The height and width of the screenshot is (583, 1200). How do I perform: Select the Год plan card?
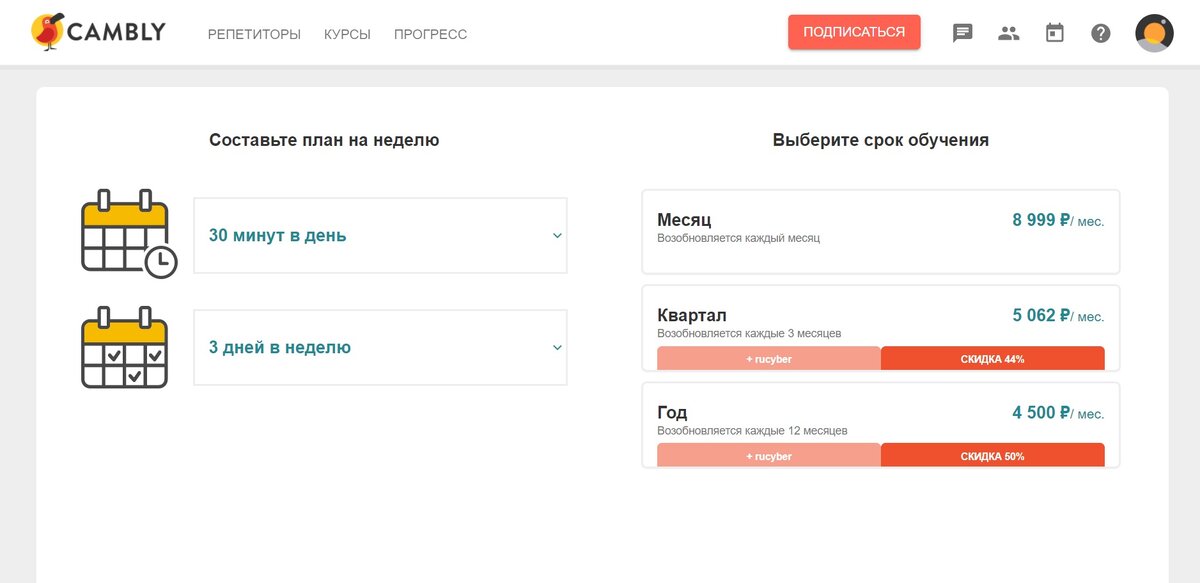tap(881, 425)
